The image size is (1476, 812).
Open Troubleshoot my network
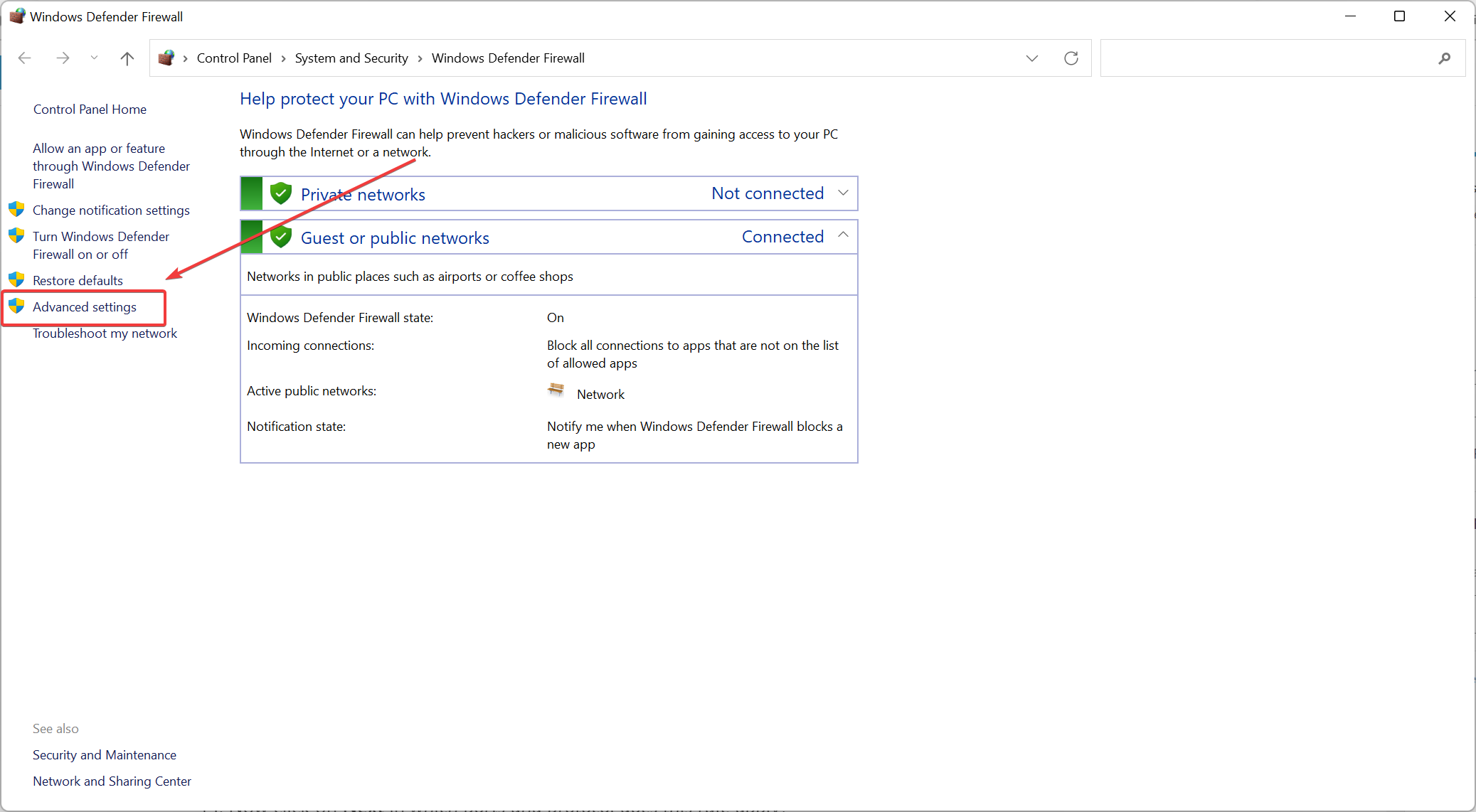click(105, 333)
